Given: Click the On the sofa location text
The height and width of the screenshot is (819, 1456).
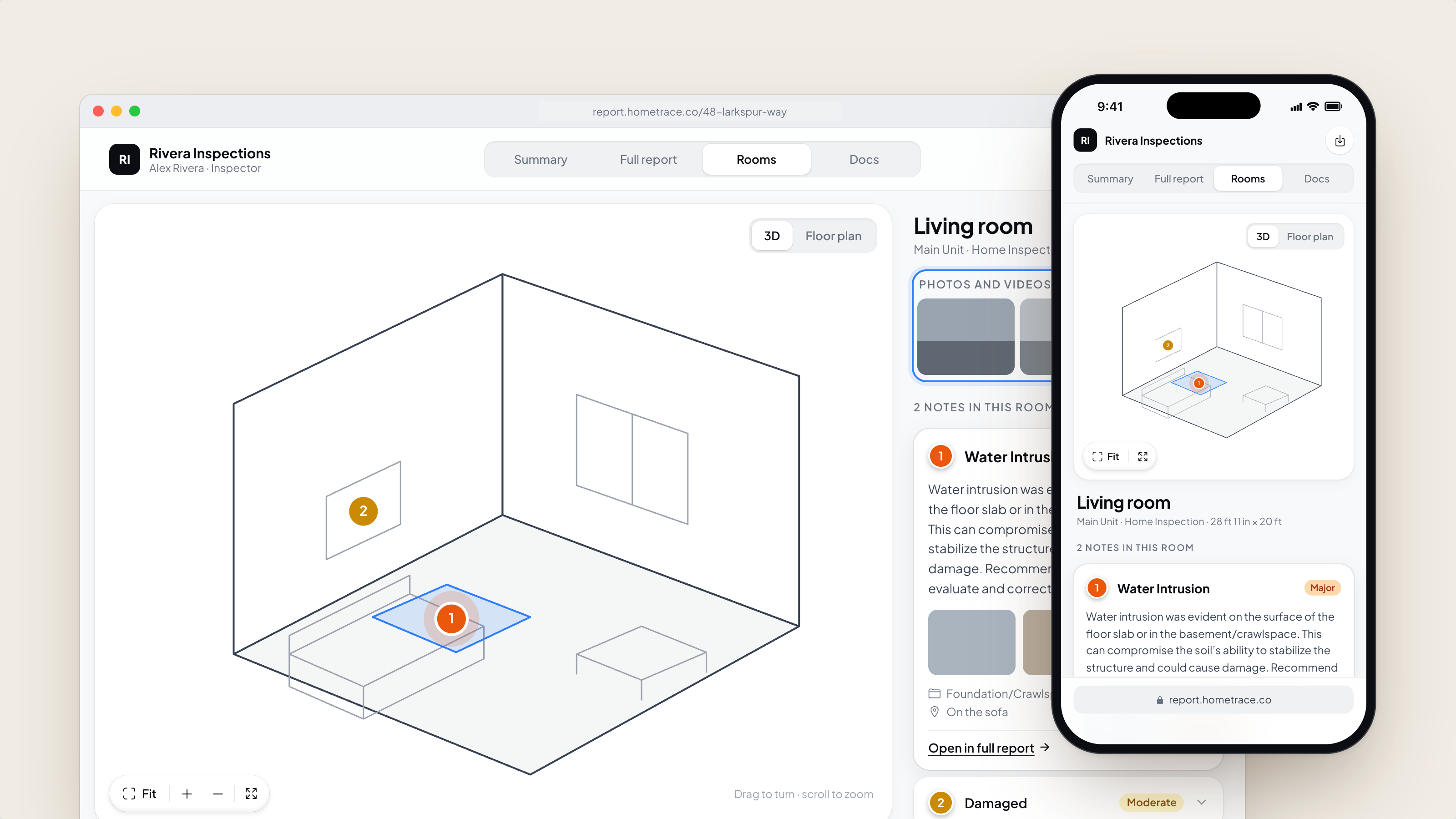Looking at the screenshot, I should coord(977,712).
